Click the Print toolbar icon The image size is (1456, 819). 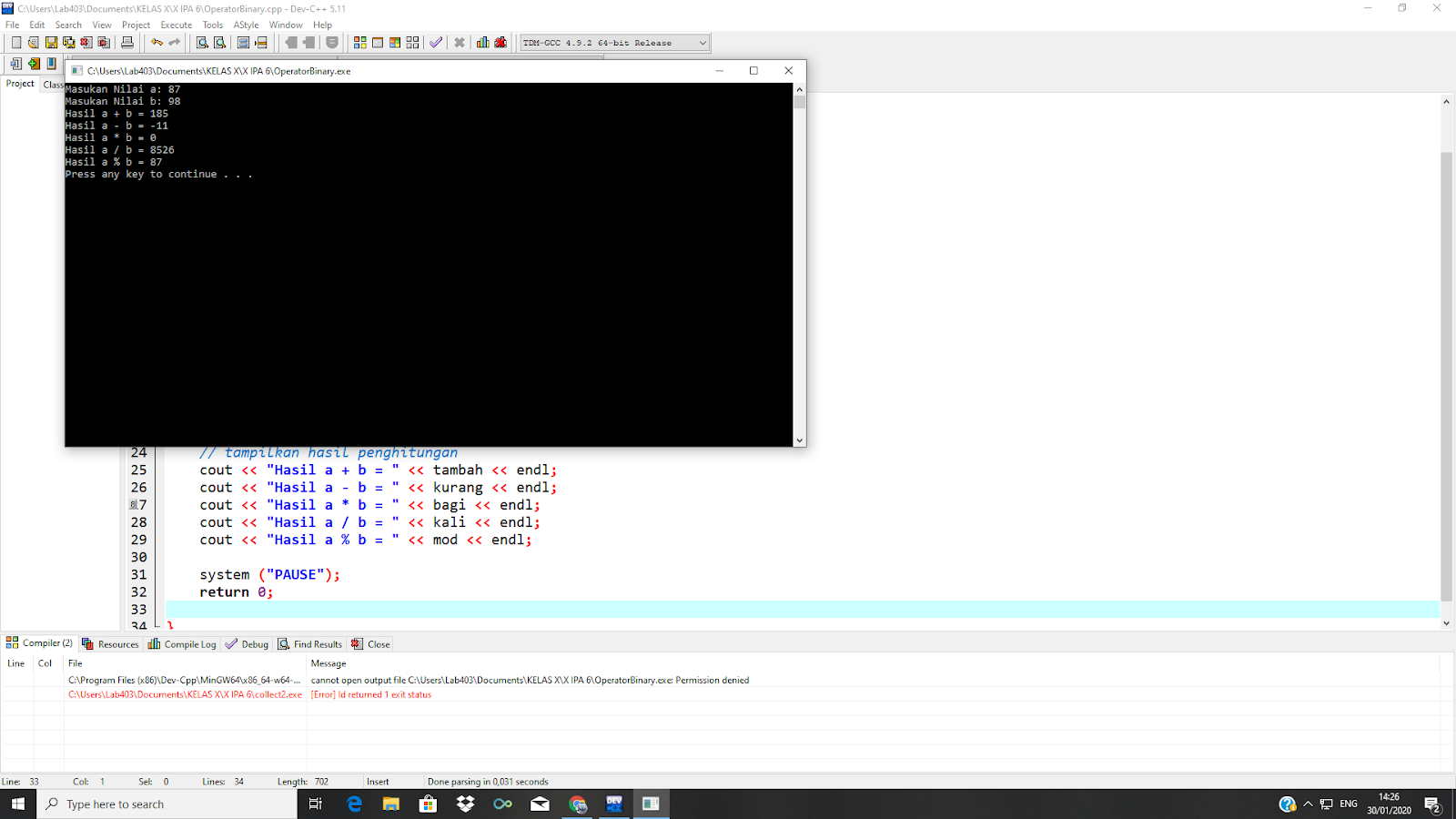(127, 43)
